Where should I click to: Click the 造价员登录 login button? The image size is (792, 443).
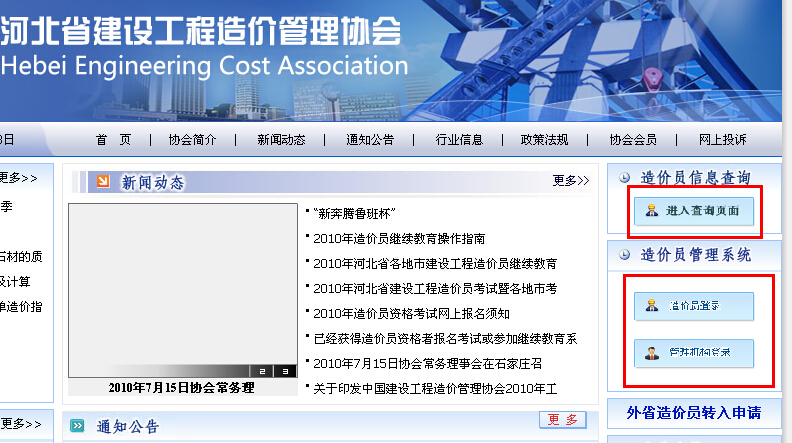[x=693, y=306]
